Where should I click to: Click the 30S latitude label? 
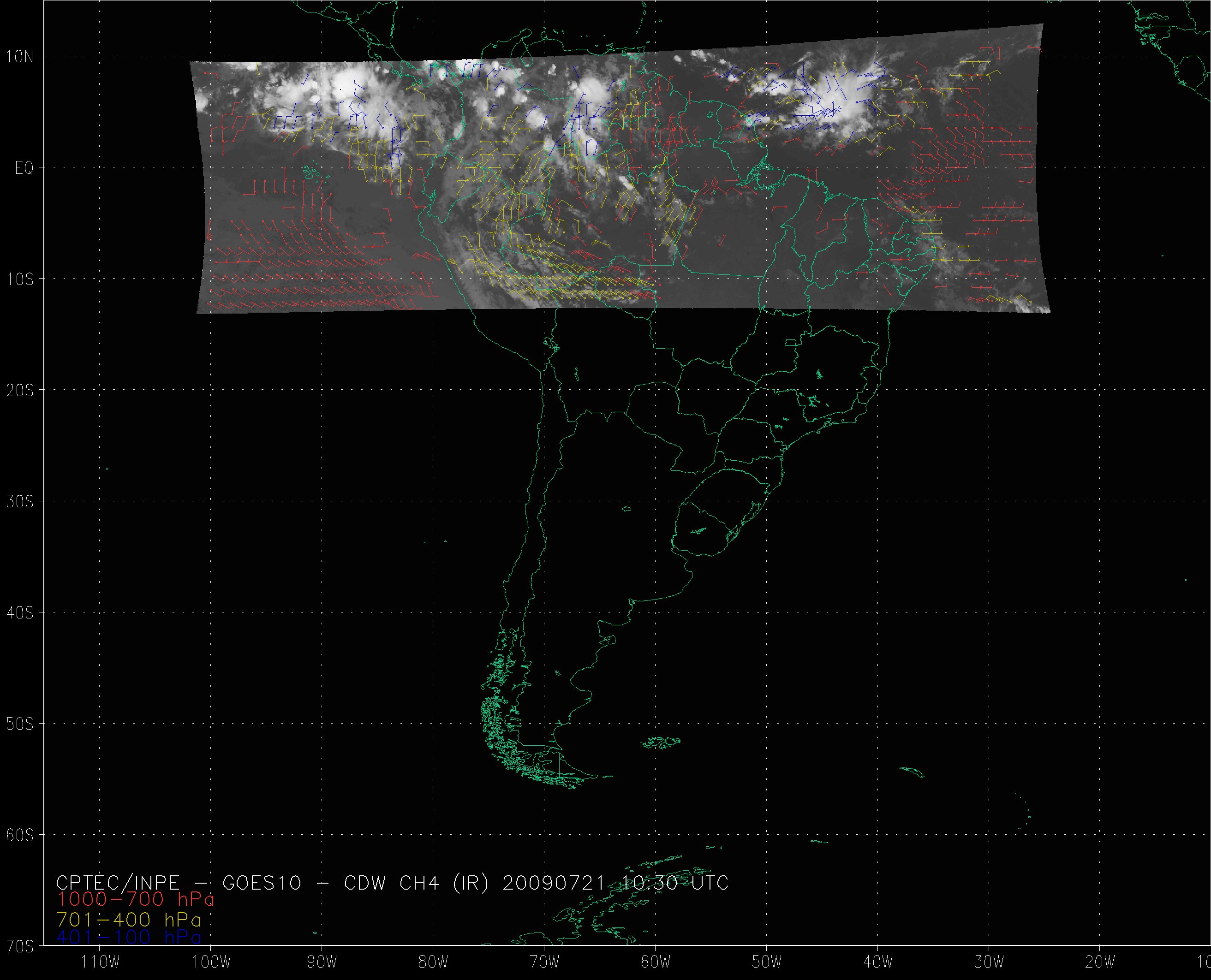(x=19, y=502)
